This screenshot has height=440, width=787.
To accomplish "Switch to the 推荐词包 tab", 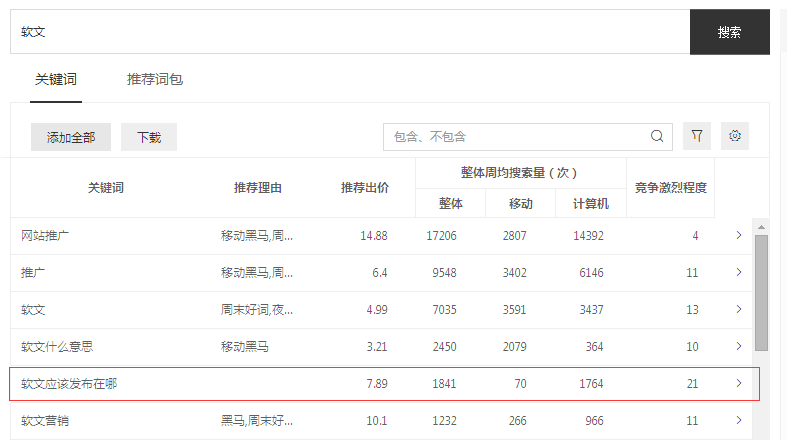I will (154, 79).
